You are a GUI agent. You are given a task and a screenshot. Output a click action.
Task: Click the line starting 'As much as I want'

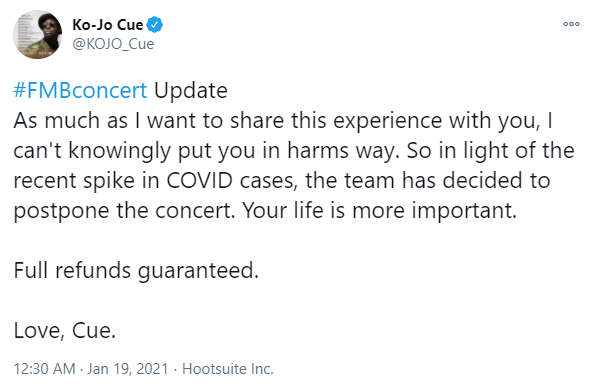[283, 121]
